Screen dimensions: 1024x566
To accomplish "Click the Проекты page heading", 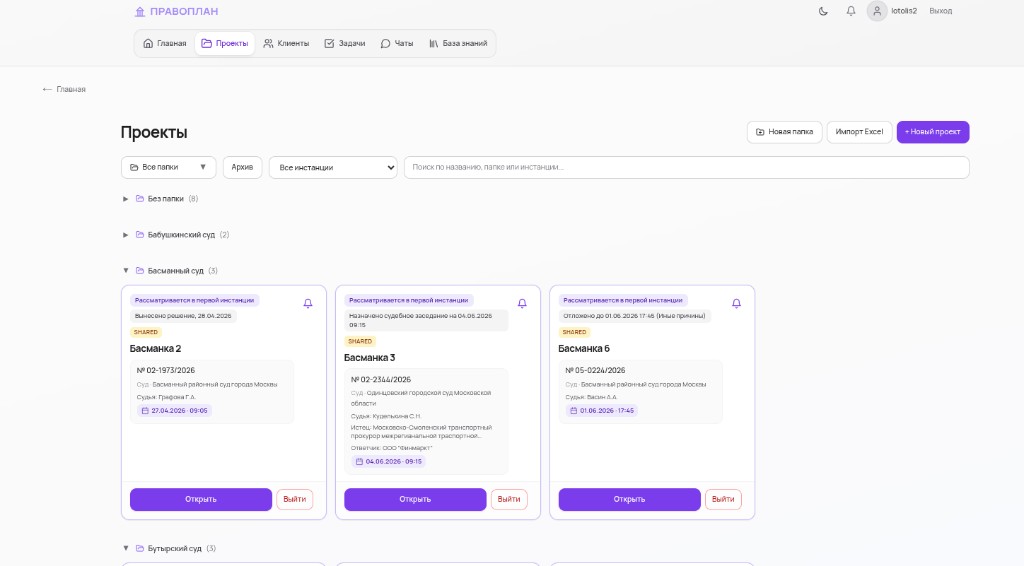I will click(154, 133).
